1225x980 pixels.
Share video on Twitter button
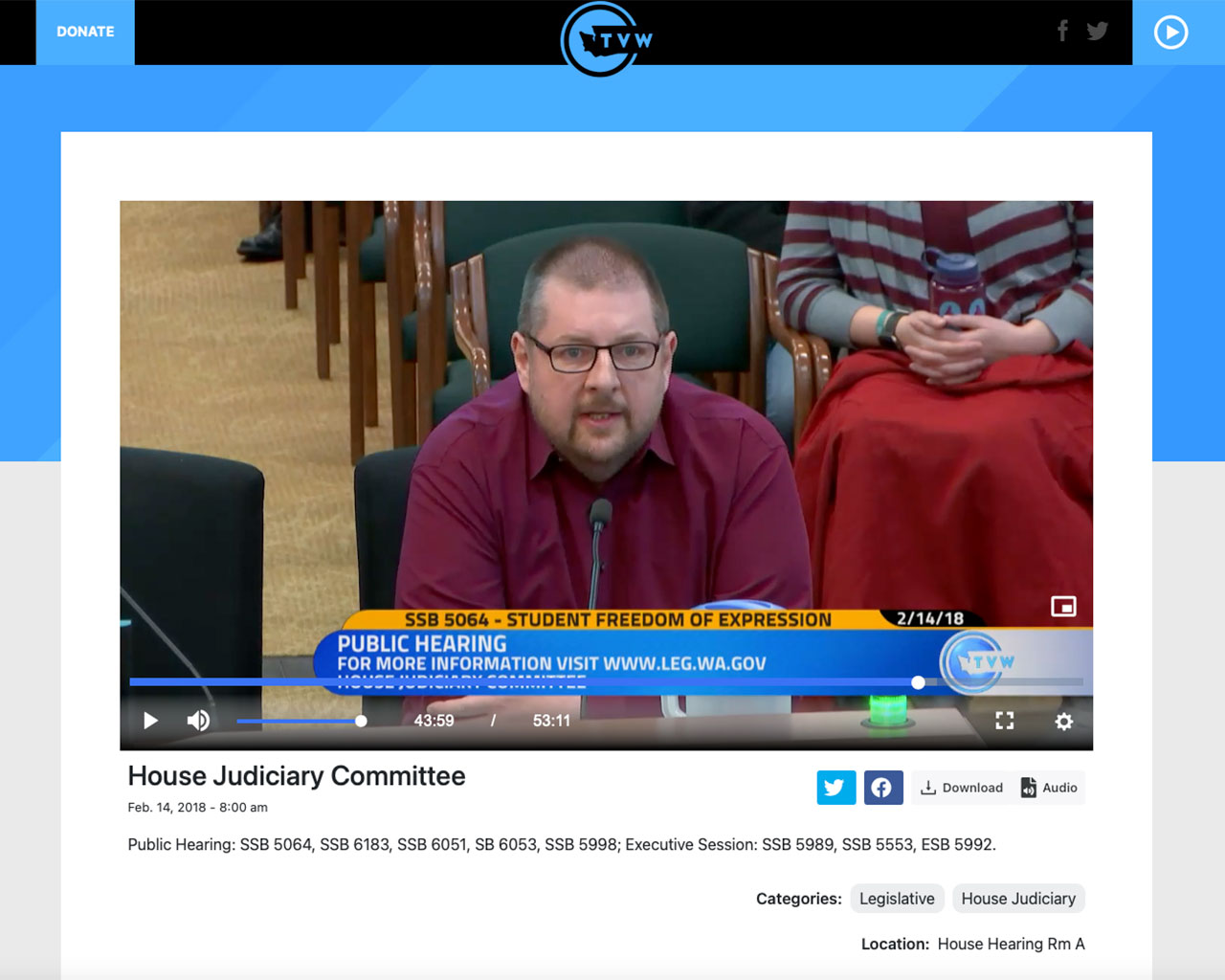(835, 788)
